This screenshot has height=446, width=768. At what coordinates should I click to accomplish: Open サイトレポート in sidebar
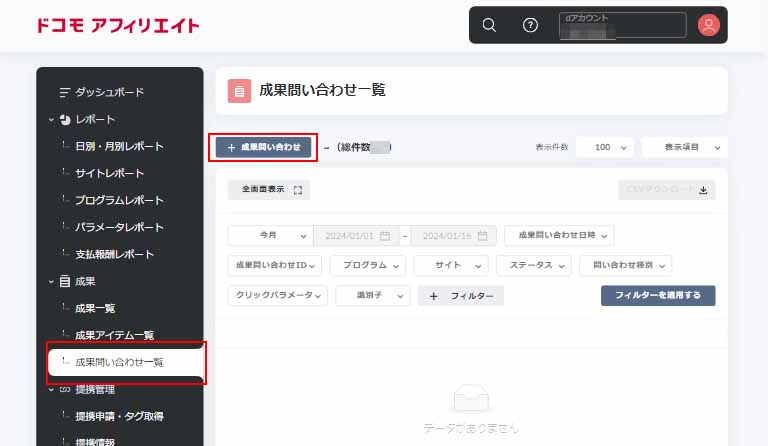point(109,173)
